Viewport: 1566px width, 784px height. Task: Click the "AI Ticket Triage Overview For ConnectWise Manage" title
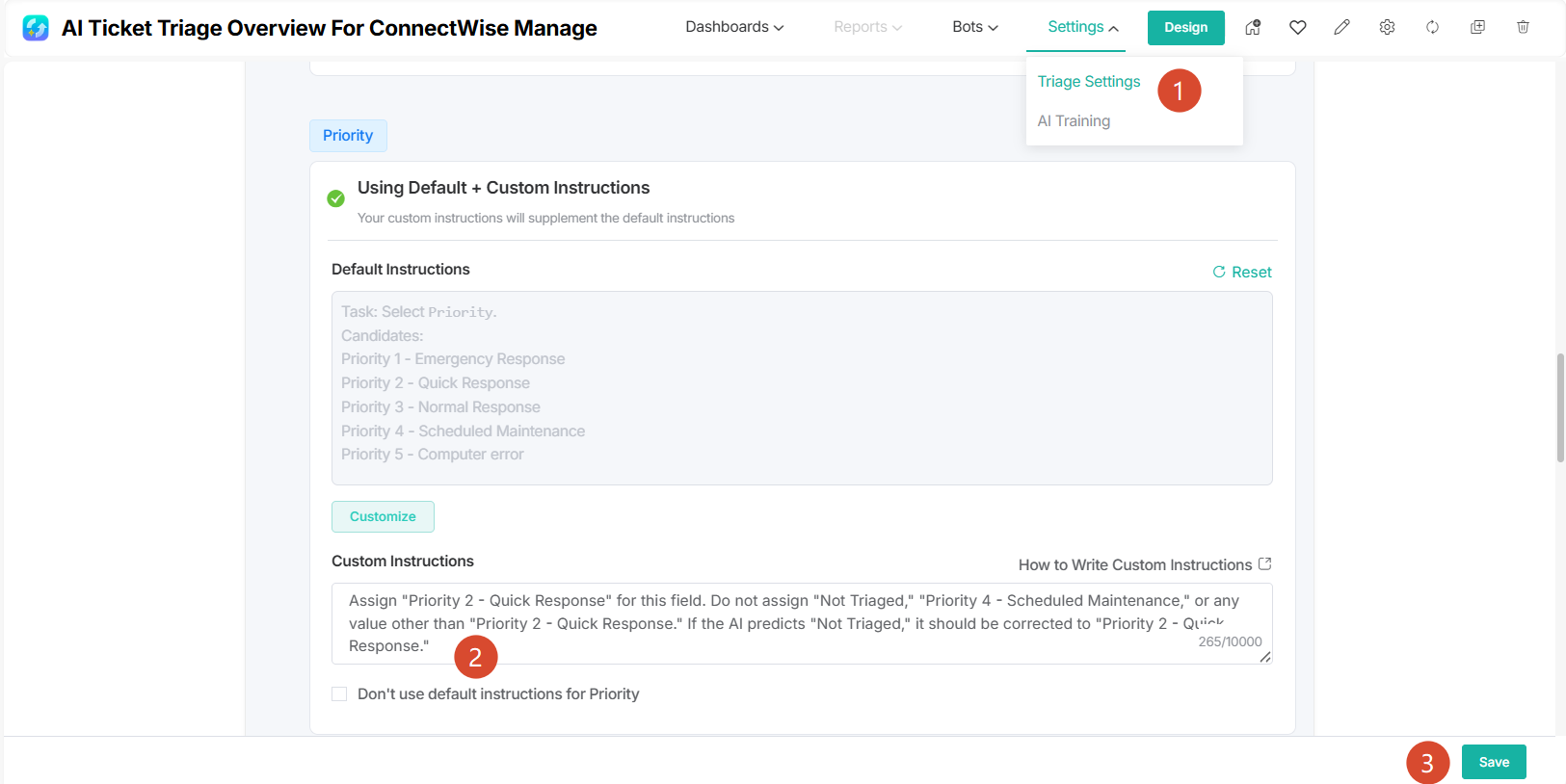(330, 28)
